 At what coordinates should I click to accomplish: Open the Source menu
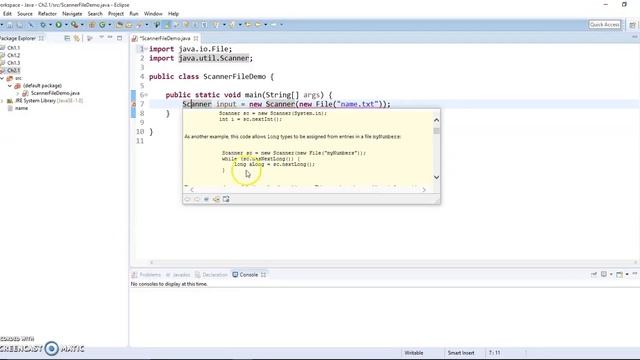click(24, 14)
